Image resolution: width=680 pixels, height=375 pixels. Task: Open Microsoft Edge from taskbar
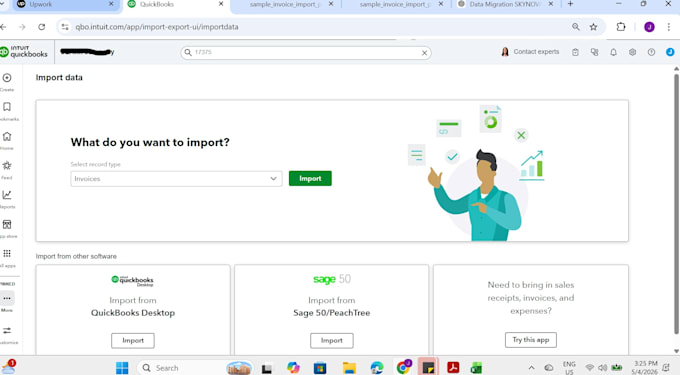(376, 368)
